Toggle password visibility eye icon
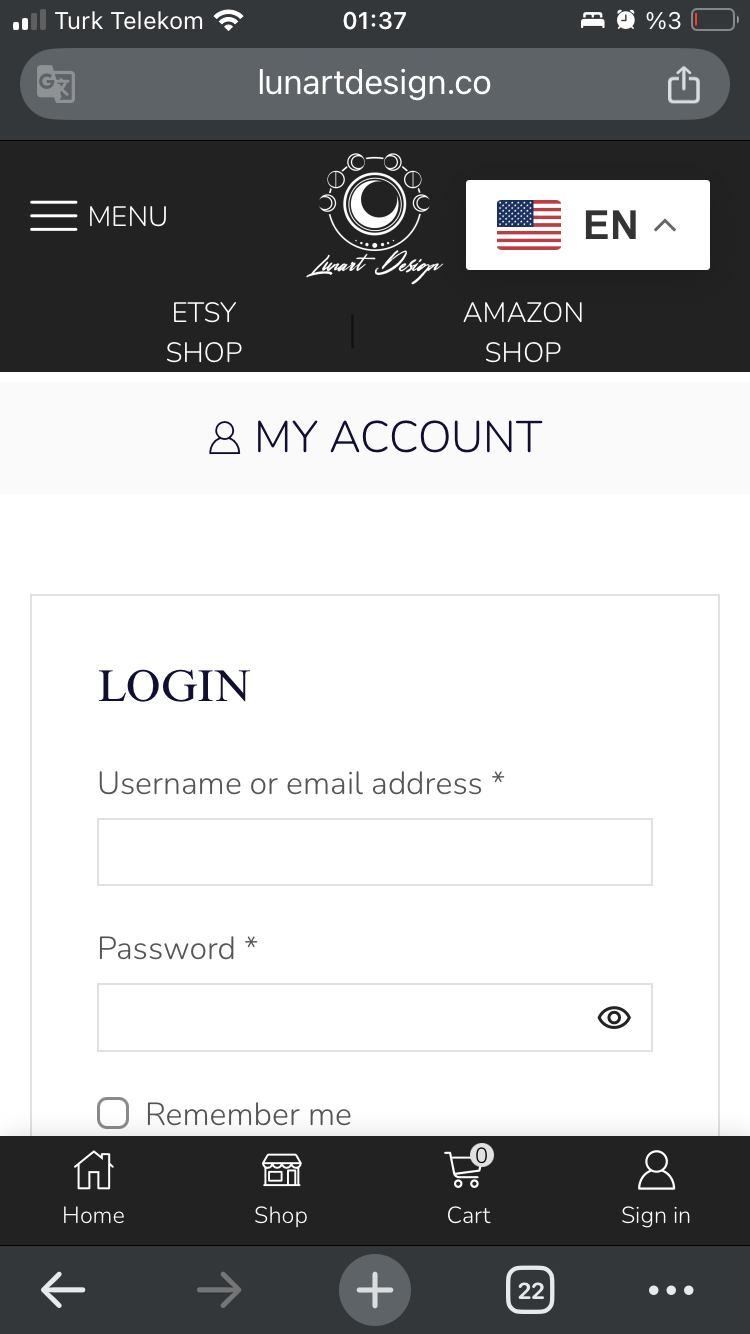The image size is (750, 1334). (x=614, y=1018)
